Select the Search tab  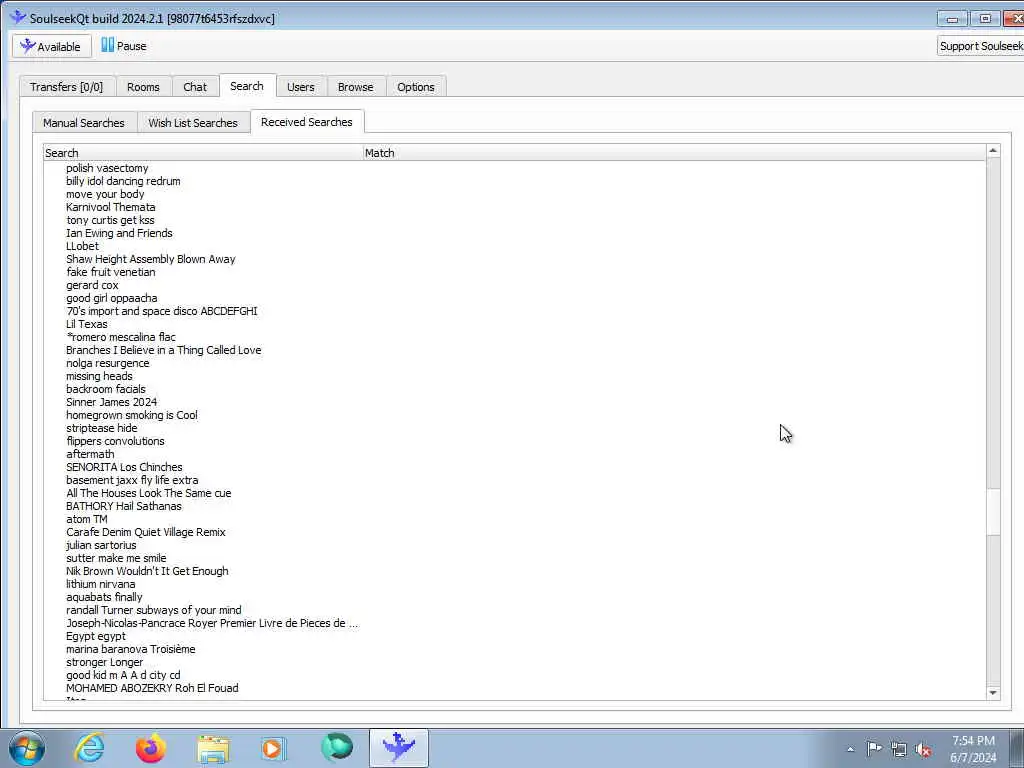click(x=247, y=86)
